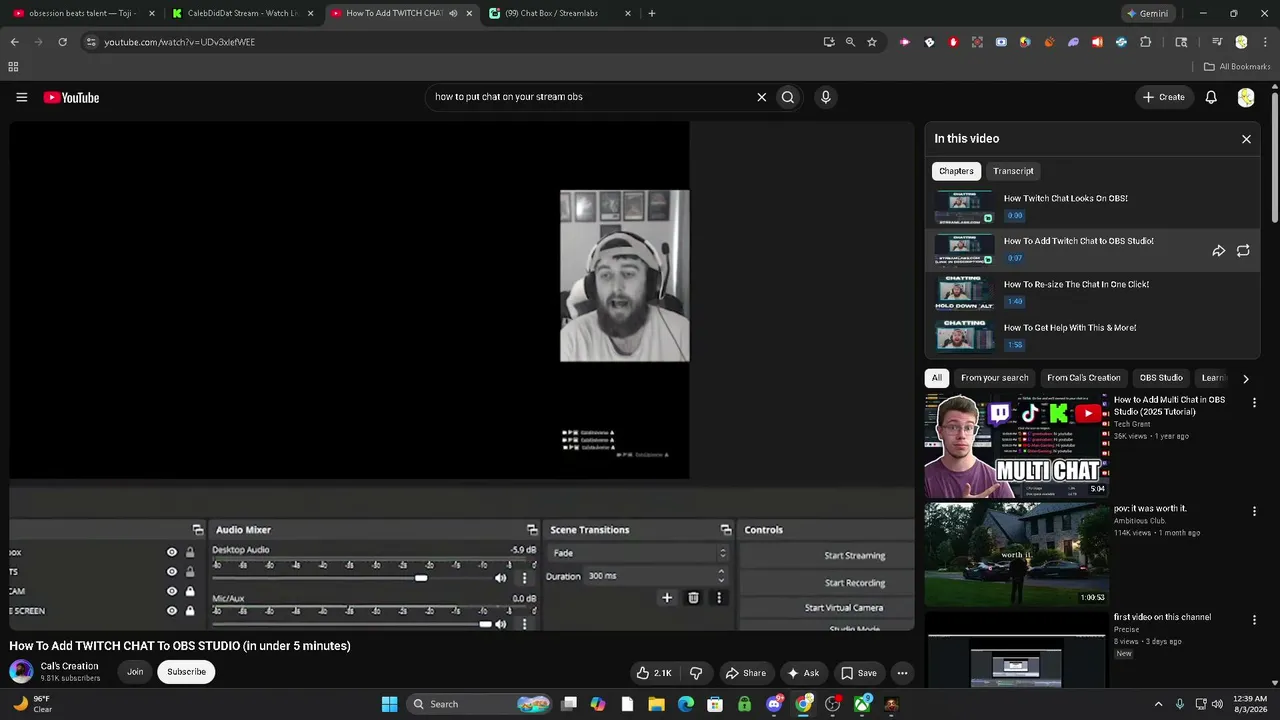
Task: Start YouTube voice search with the microphone
Action: point(825,97)
